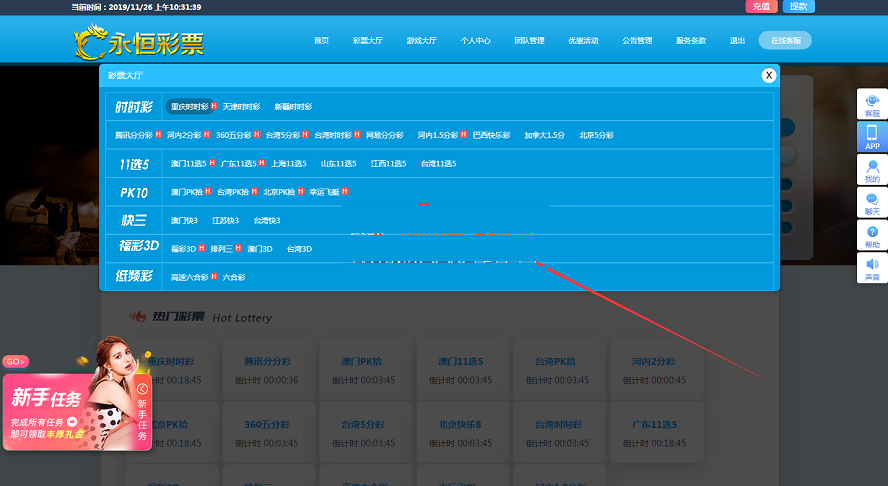Screen dimensions: 888x486
Task: Open 首页 in the top navigation
Action: 321,41
